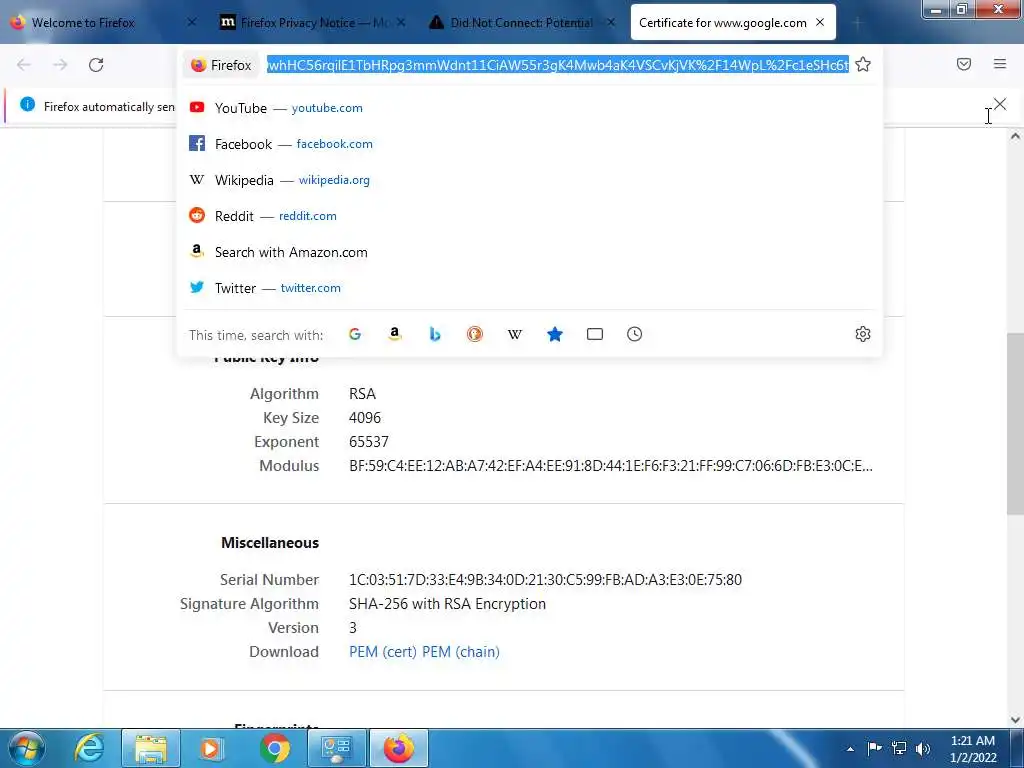Launch Internet Explorer from taskbar

(x=89, y=748)
